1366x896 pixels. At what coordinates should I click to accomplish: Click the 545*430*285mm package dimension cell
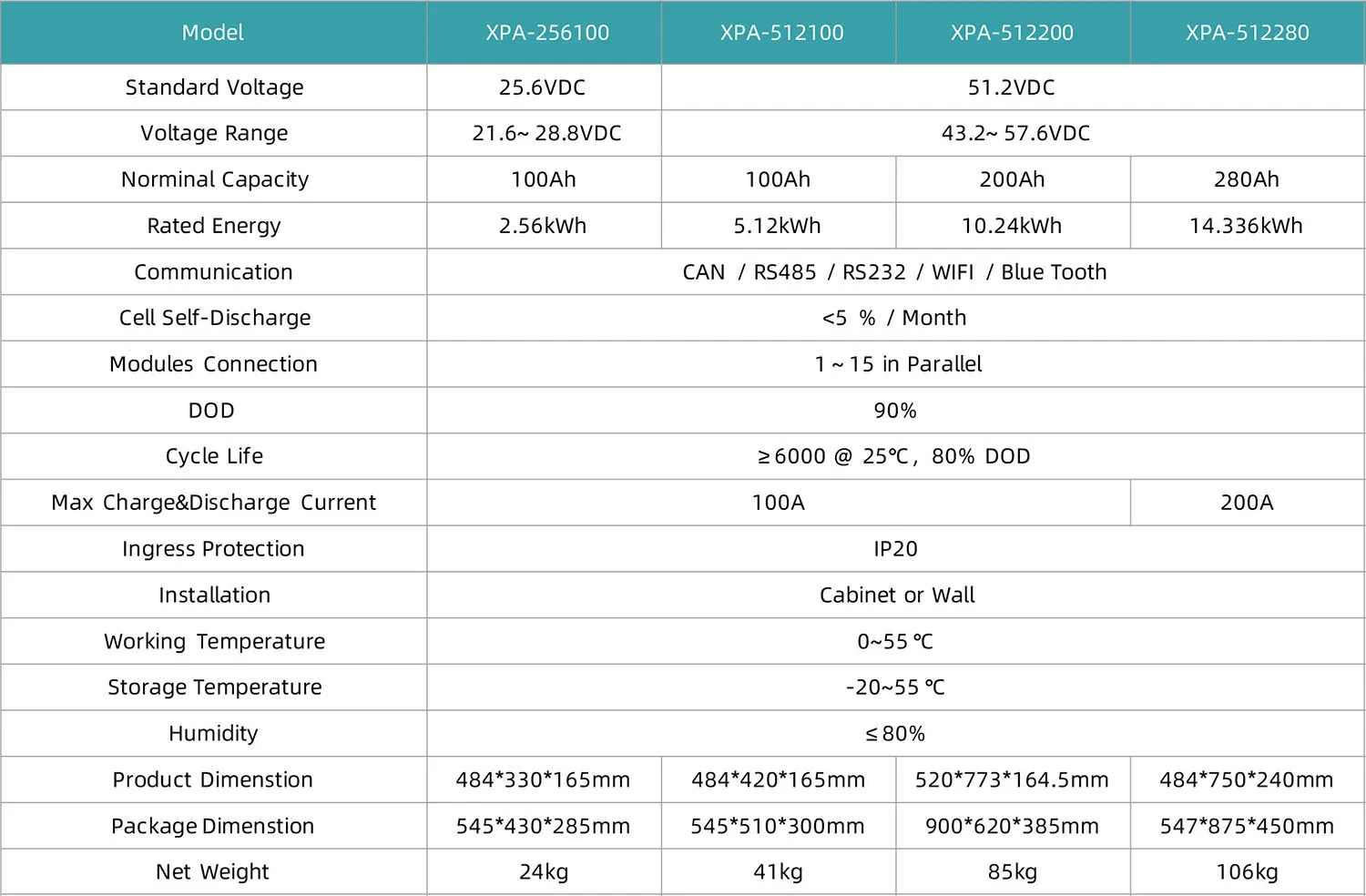click(x=543, y=827)
